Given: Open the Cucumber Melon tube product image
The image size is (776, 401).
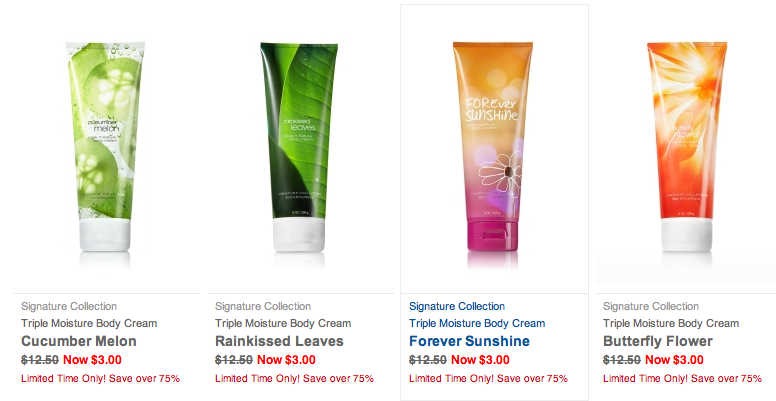Looking at the screenshot, I should 105,147.
